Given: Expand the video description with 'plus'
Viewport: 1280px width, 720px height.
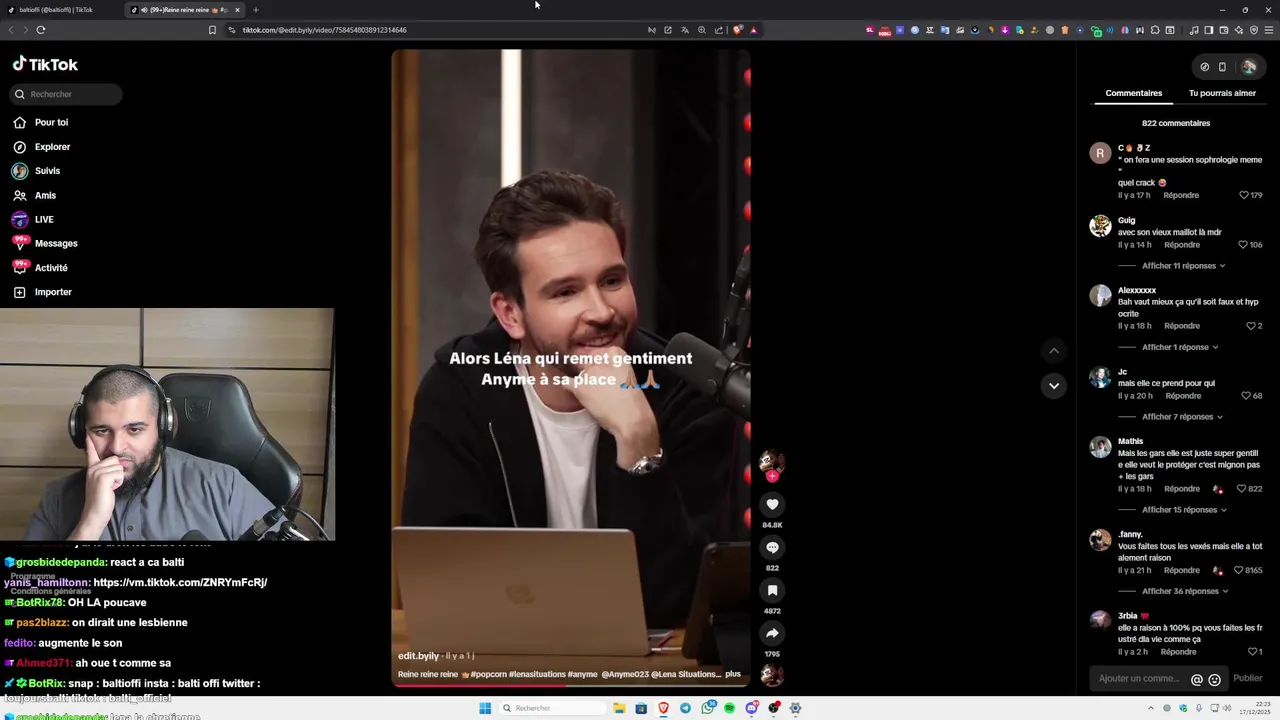Looking at the screenshot, I should point(733,674).
